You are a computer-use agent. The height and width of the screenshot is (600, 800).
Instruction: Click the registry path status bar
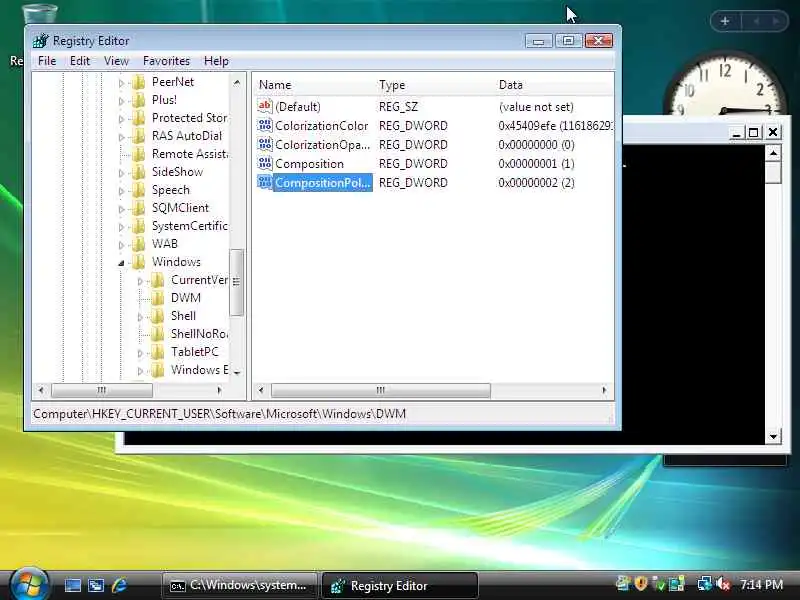pyautogui.click(x=322, y=414)
